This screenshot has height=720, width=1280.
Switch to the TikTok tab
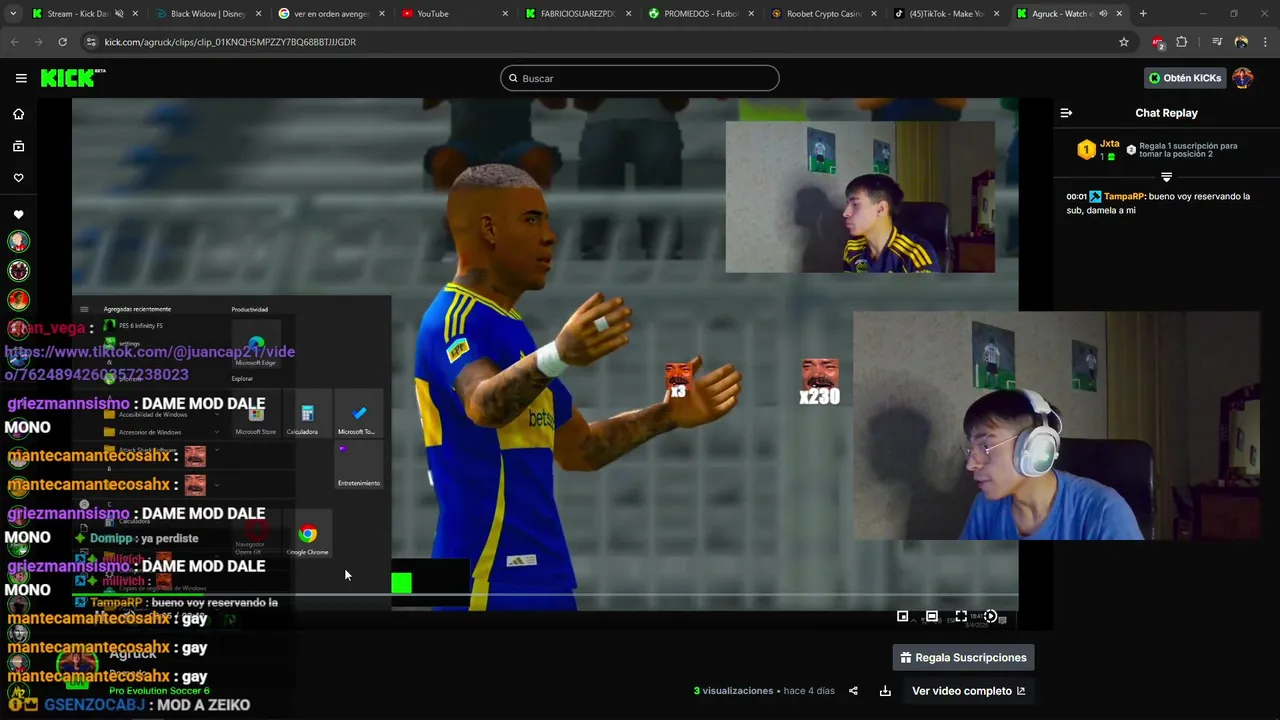tap(945, 14)
